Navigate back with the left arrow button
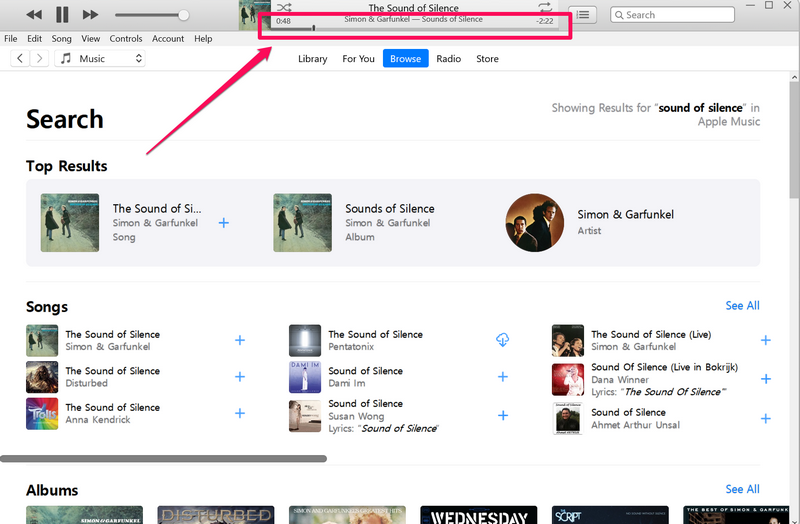The height and width of the screenshot is (524, 800). pos(20,59)
